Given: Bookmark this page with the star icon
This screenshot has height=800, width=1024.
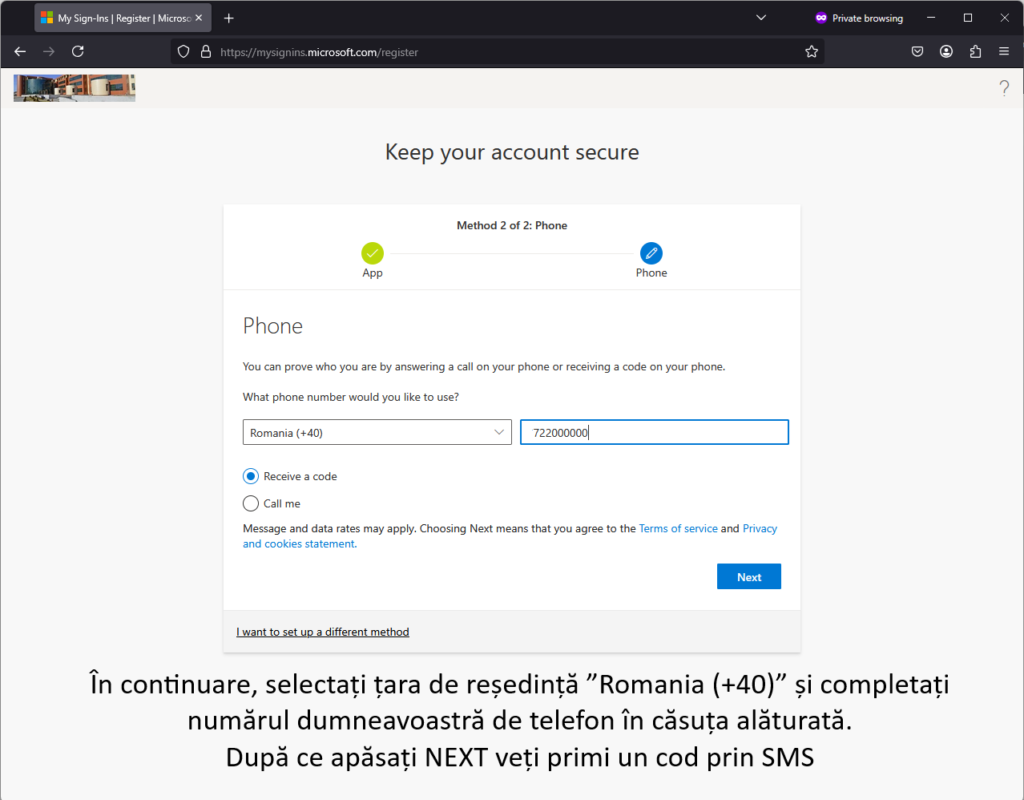Looking at the screenshot, I should [x=811, y=52].
